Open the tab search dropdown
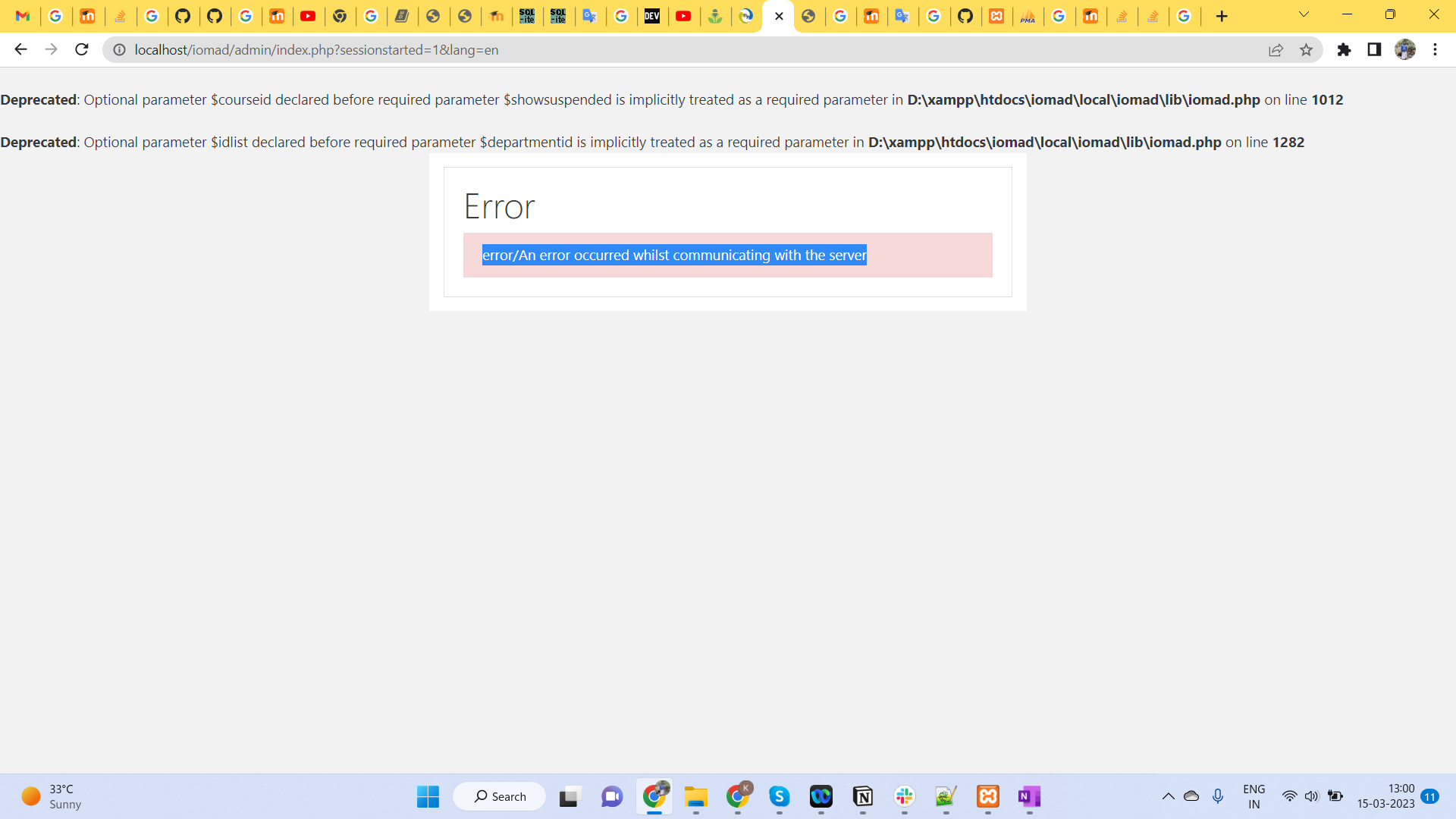This screenshot has width=1456, height=819. tap(1303, 14)
